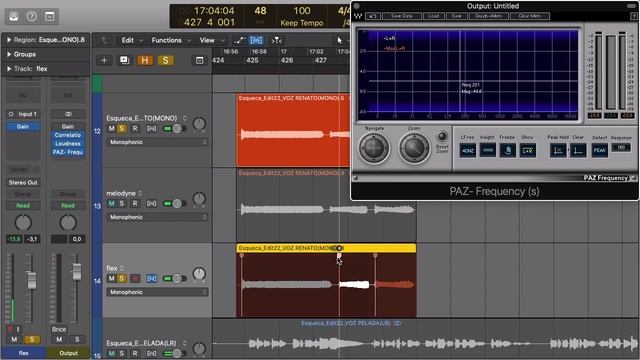Toggle the PAZ Peak Hold button
Image resolution: width=640 pixels, height=360 pixels.
tap(558, 151)
